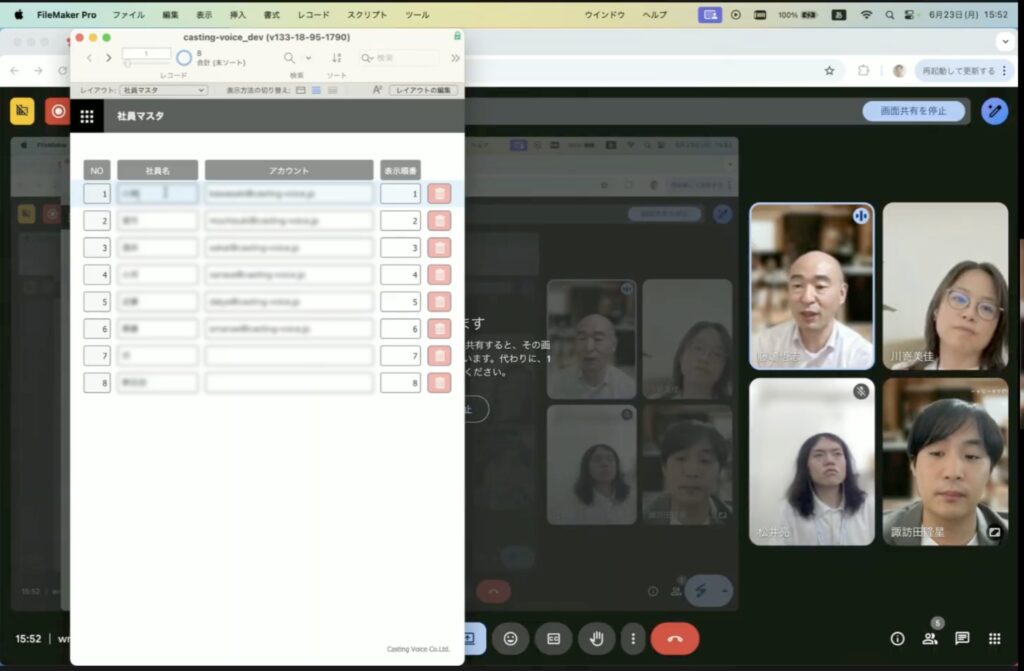This screenshot has width=1024, height=671.
Task: Open the スクリプト menu in menu bar
Action: pyautogui.click(x=367, y=15)
